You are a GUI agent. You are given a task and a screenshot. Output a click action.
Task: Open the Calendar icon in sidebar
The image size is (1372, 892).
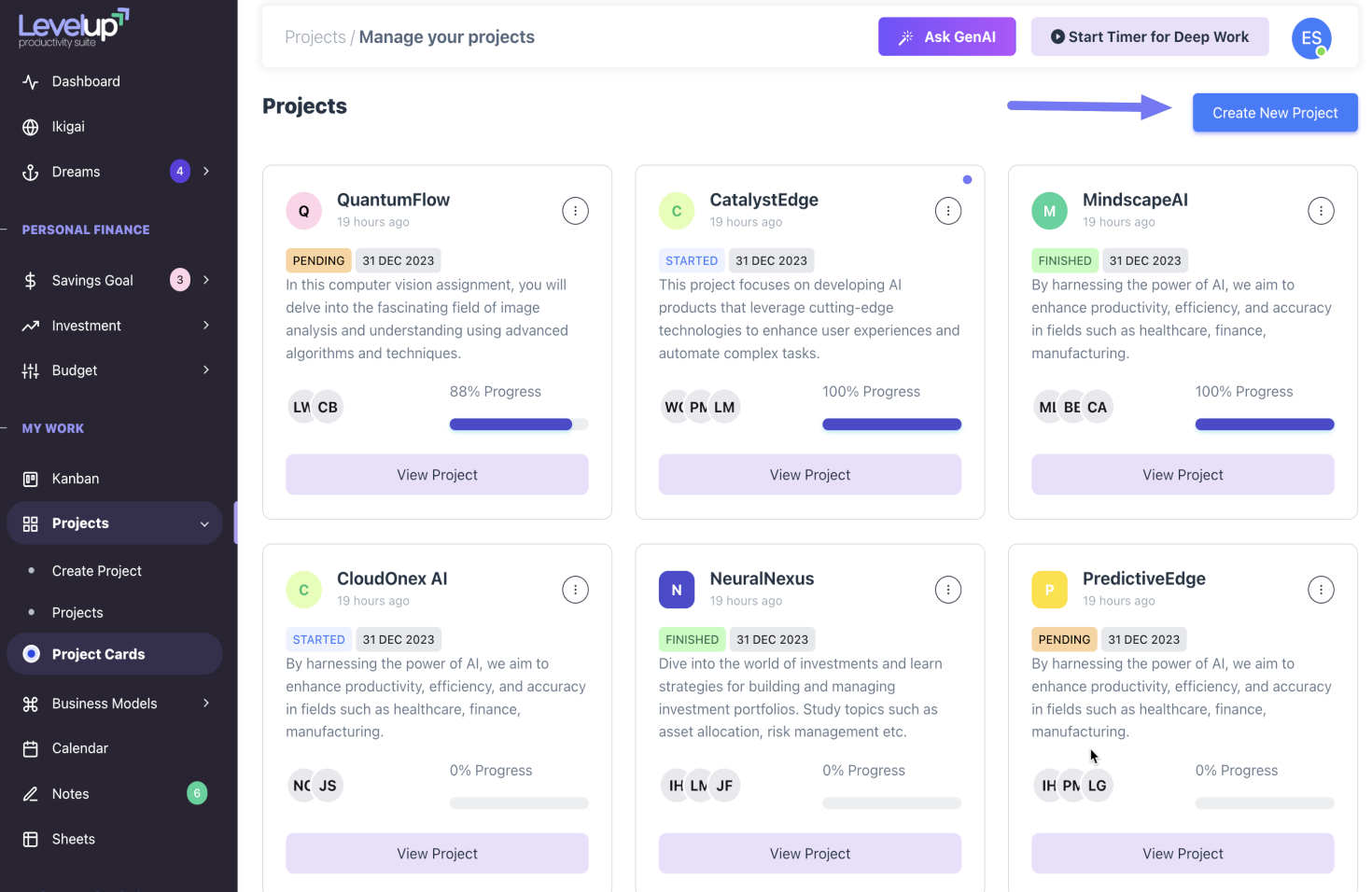(31, 748)
